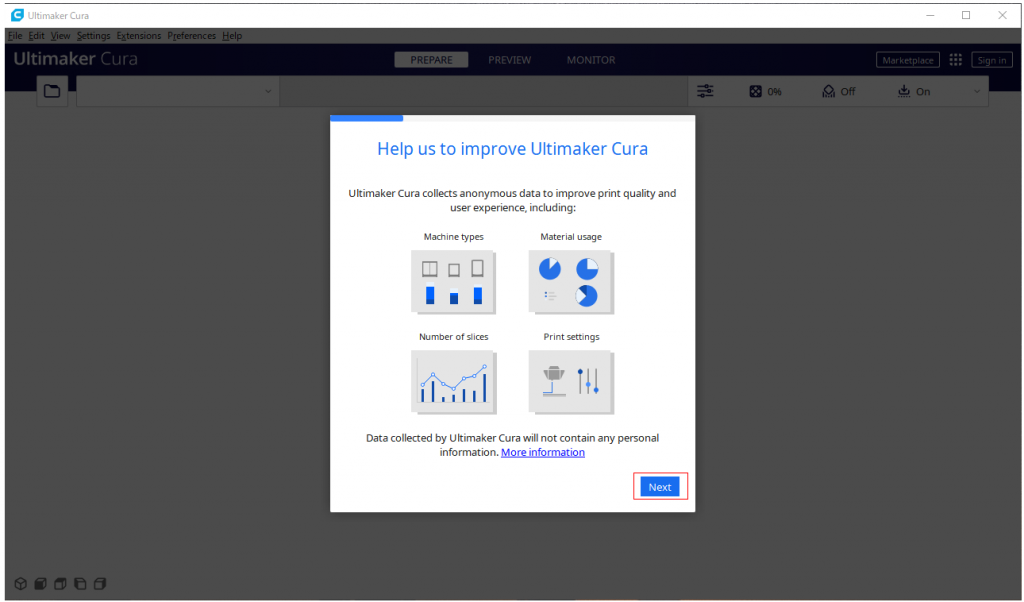The width and height of the screenshot is (1024, 602).
Task: Click the Ultimaker Cura title bar logo icon
Action: (x=17, y=15)
